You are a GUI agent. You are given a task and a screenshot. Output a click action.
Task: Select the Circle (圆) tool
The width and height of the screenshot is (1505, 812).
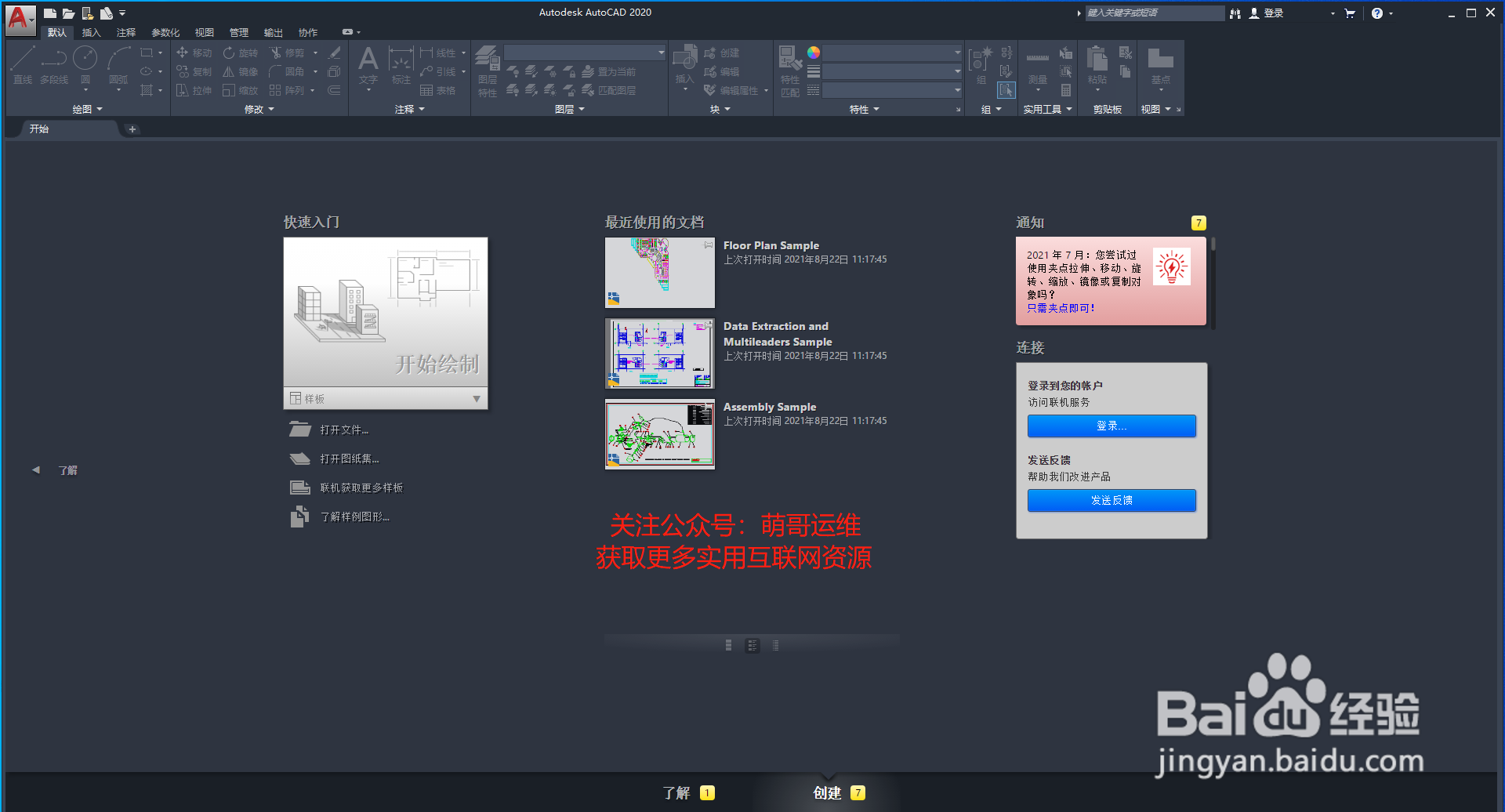coord(85,64)
